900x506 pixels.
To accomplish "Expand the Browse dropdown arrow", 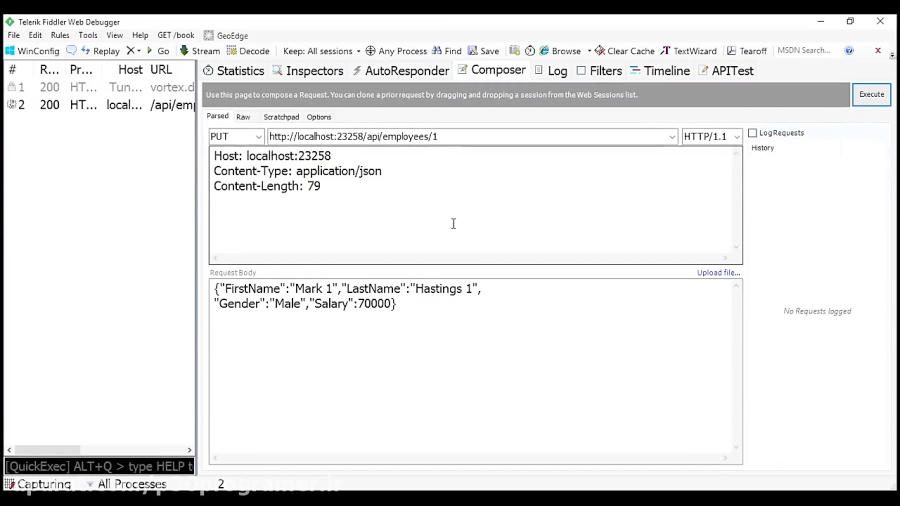I will click(589, 50).
